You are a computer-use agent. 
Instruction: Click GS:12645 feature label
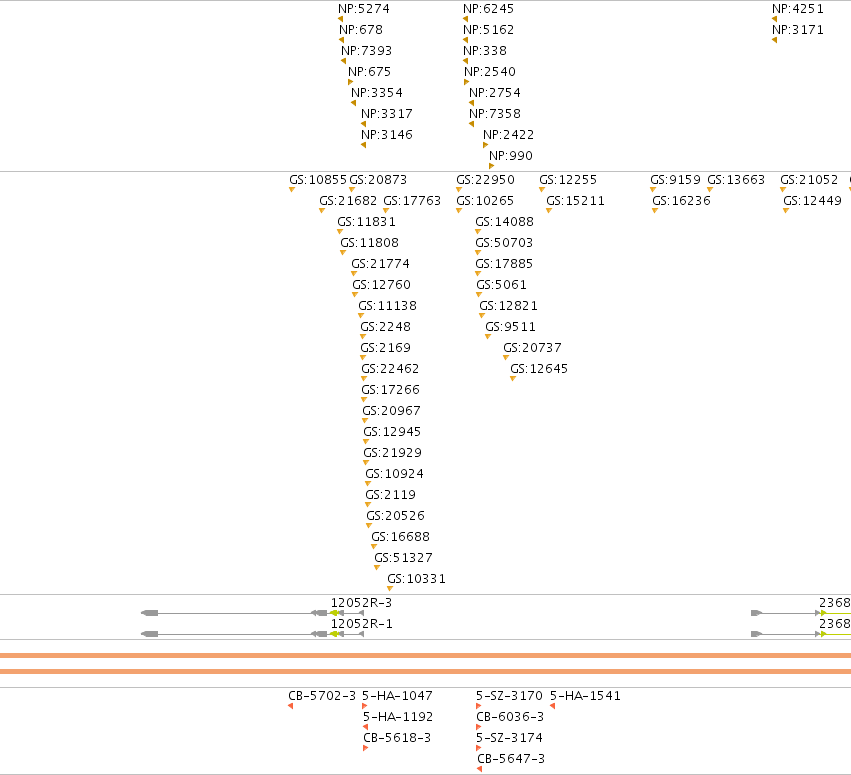[539, 369]
